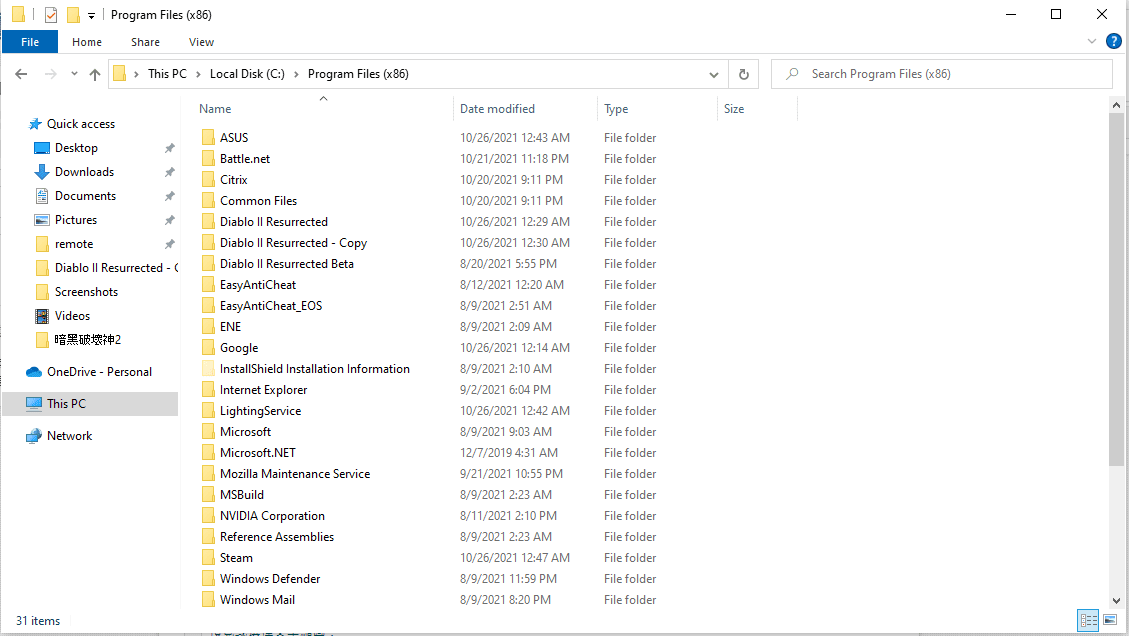Navigate to Local Disk (C:) in address bar

[x=247, y=74]
